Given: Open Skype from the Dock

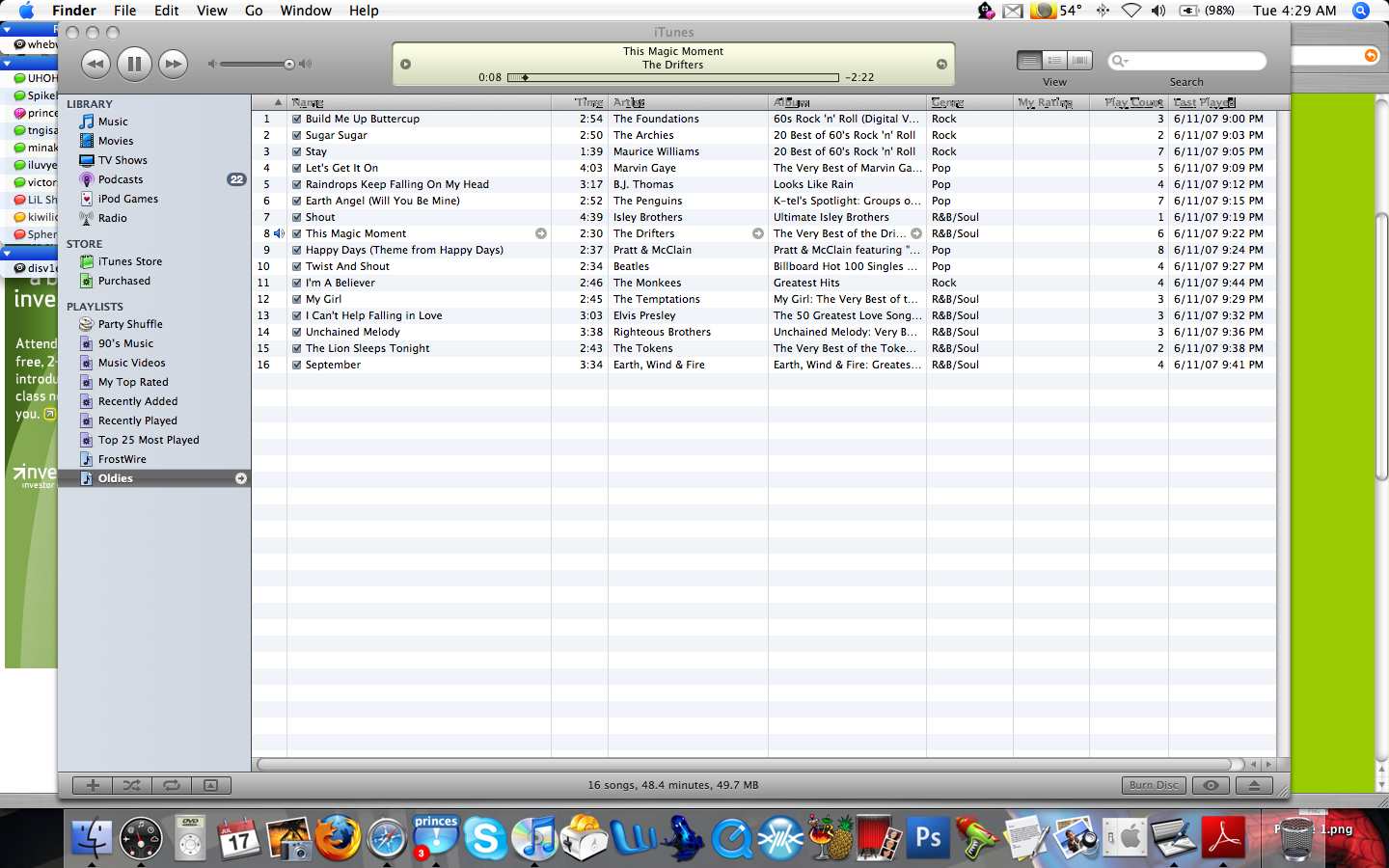Looking at the screenshot, I should tap(485, 837).
